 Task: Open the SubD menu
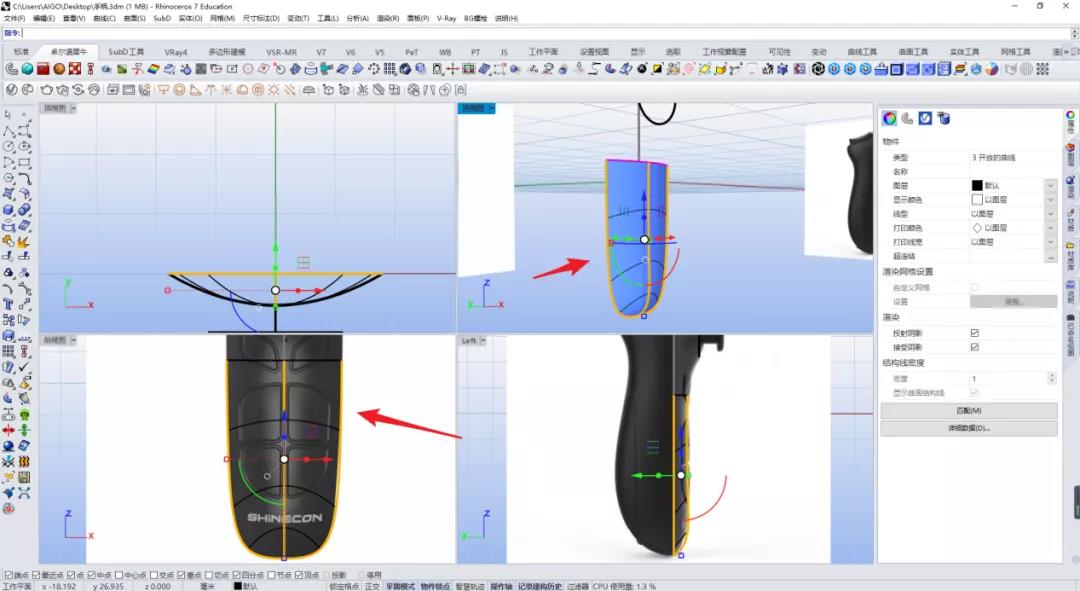tap(162, 19)
